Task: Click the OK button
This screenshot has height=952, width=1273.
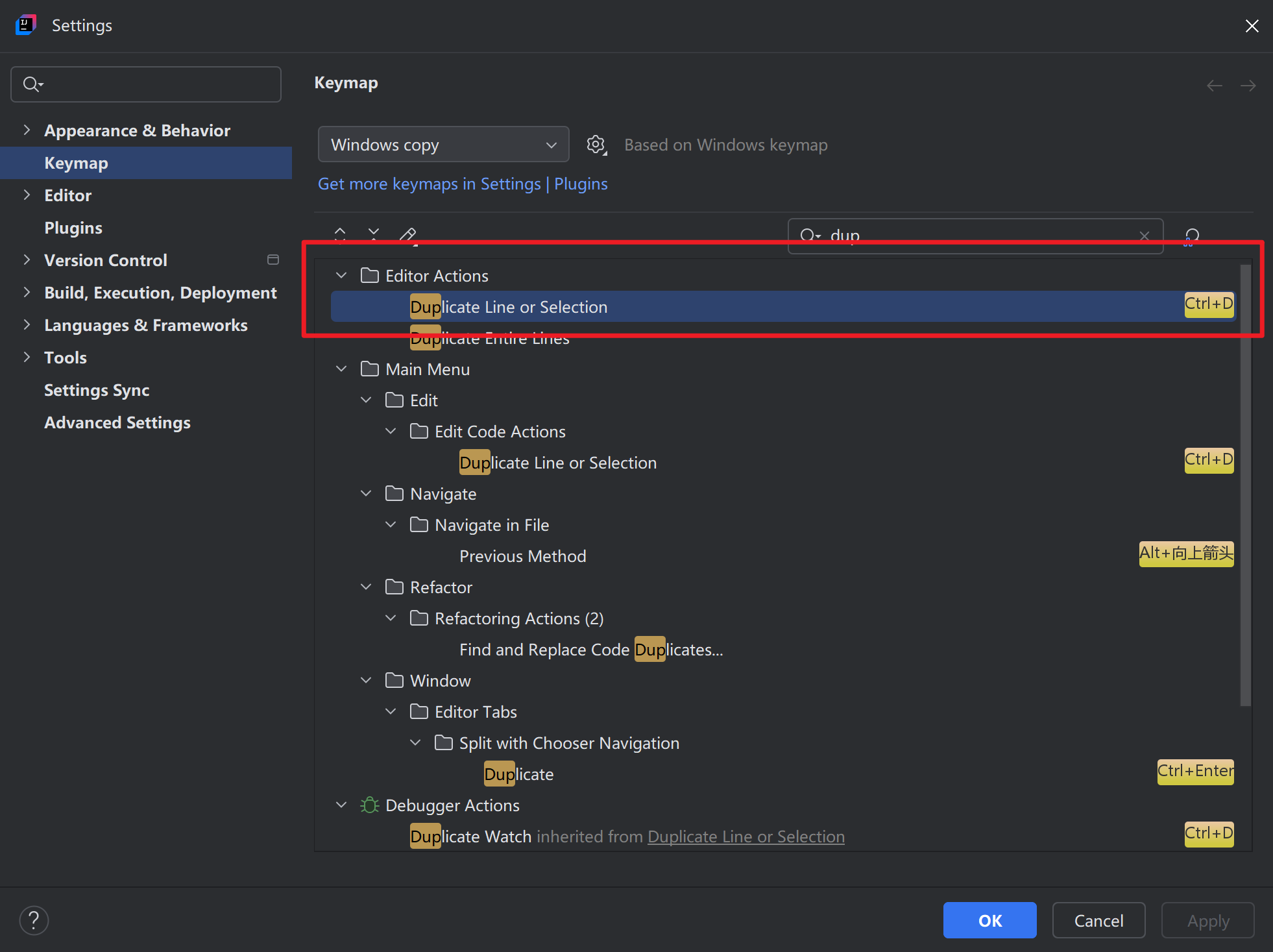Action: tap(990, 920)
